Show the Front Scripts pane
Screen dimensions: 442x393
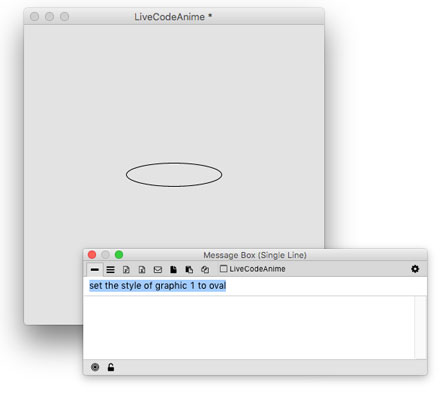[173, 269]
